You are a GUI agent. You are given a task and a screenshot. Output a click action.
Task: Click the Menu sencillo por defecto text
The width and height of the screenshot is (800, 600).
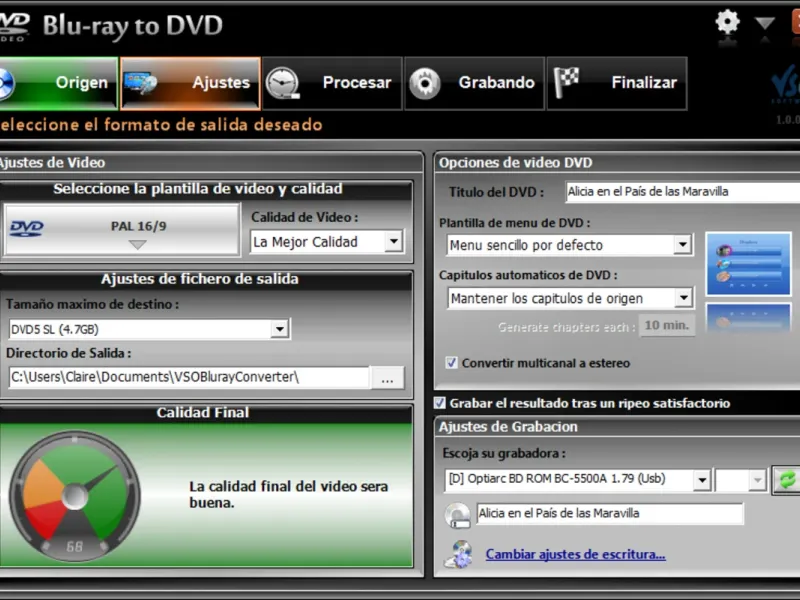click(x=526, y=245)
